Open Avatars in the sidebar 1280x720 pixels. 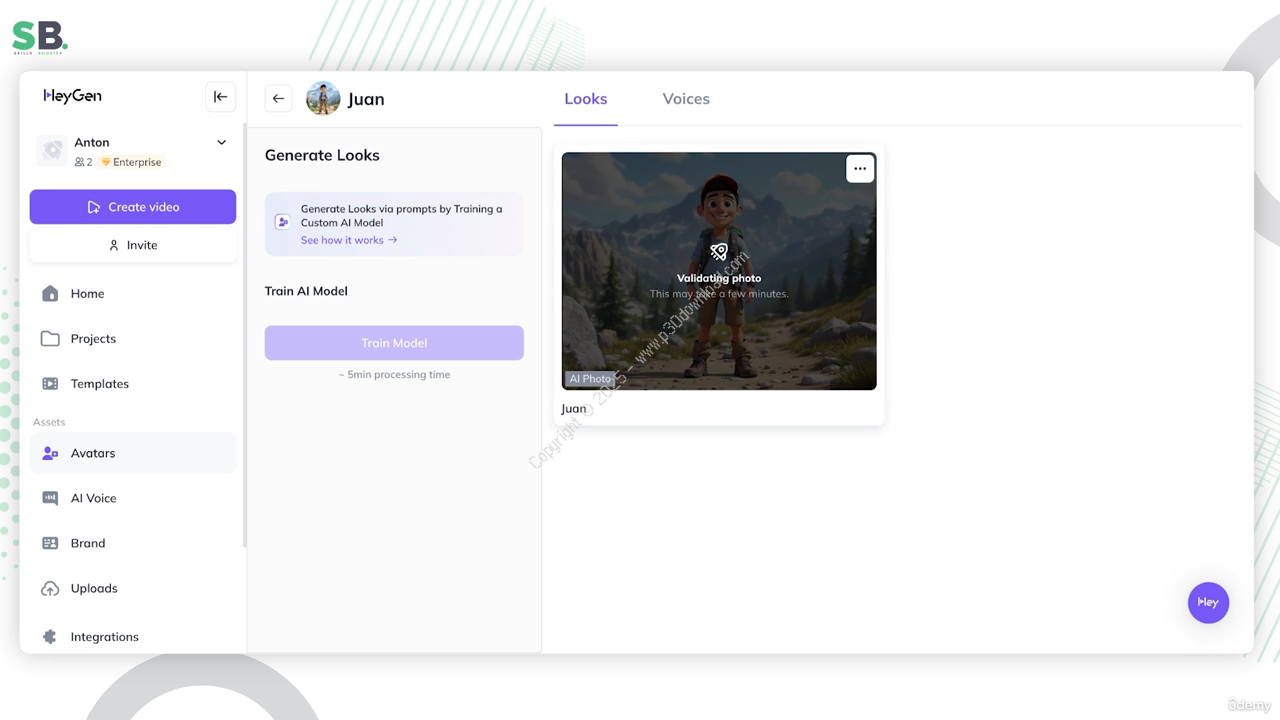click(93, 453)
